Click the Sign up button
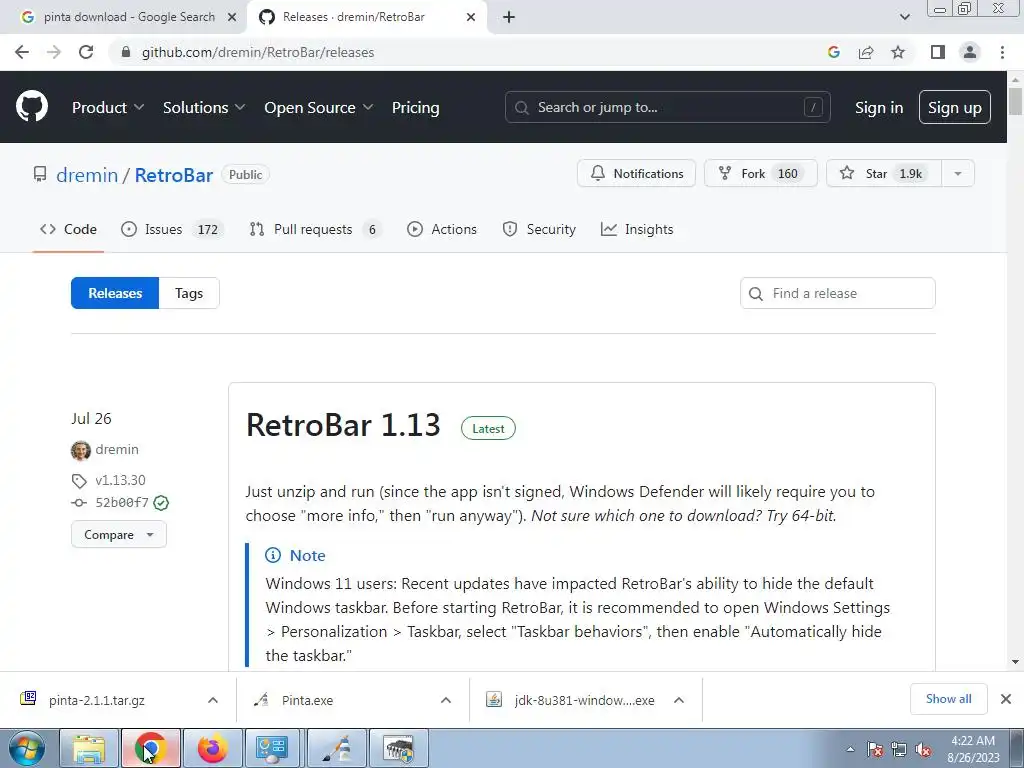Screen dimensions: 1024x768 pos(955,107)
